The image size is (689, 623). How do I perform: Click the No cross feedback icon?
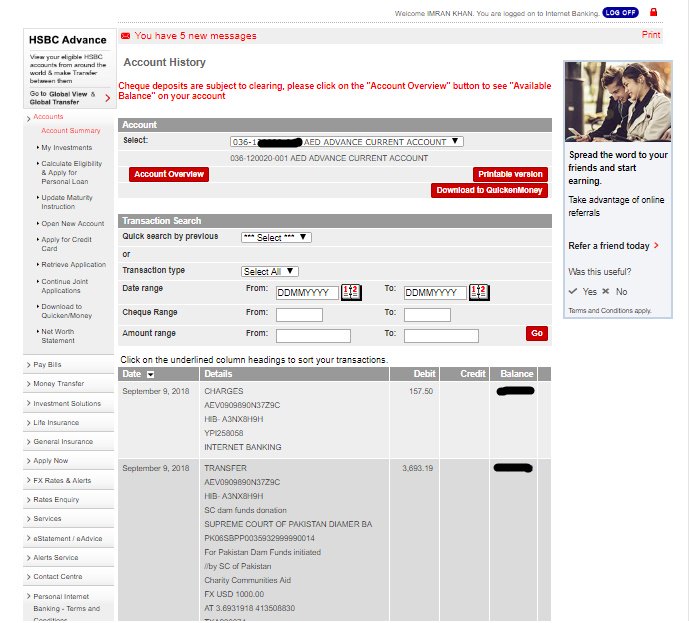pos(606,291)
